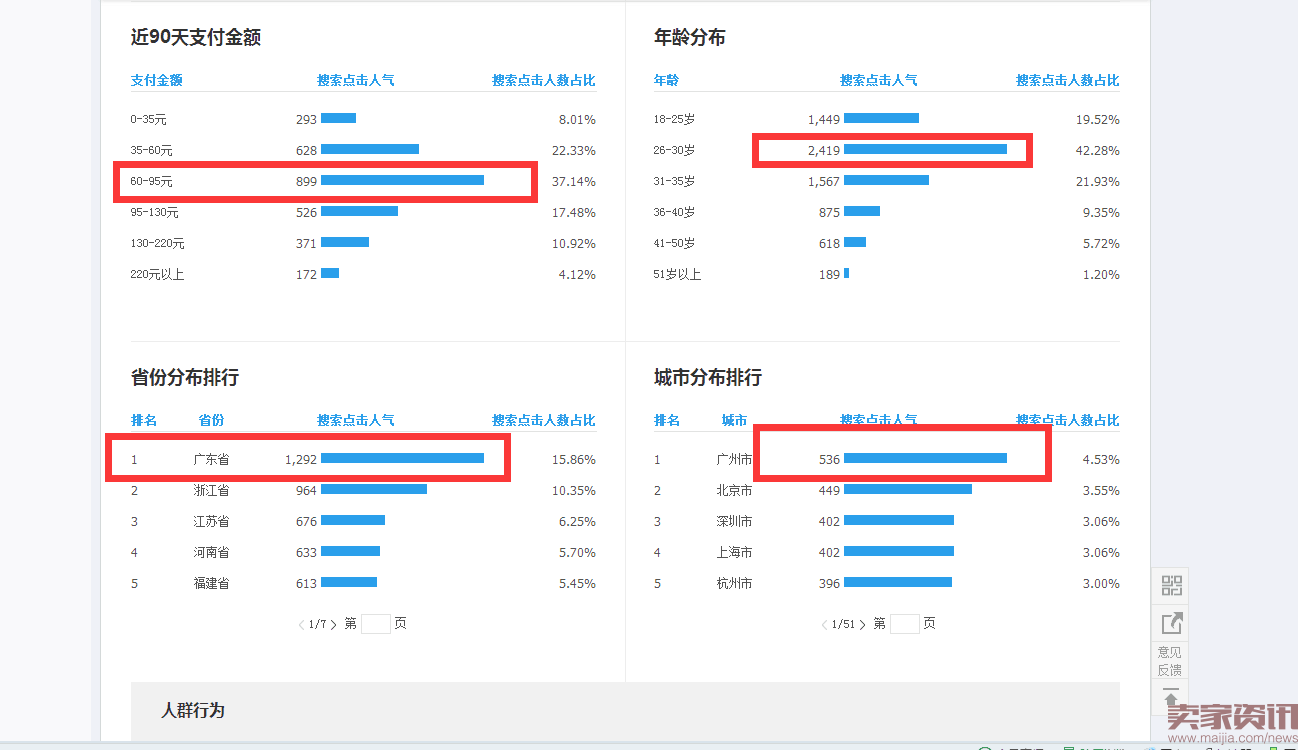Click the 省份分布排行 section title

(185, 378)
